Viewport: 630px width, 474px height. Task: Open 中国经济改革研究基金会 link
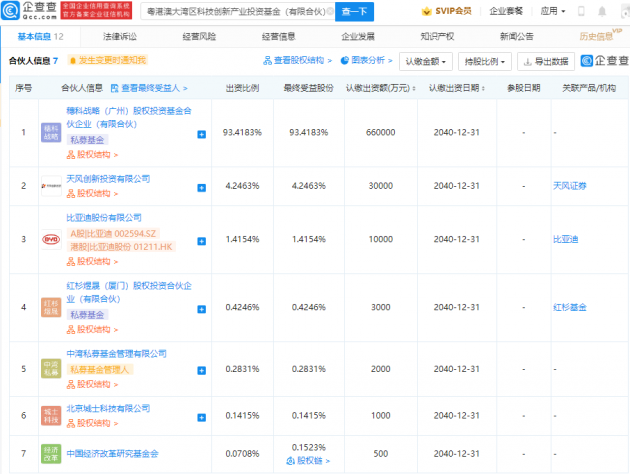pos(112,454)
